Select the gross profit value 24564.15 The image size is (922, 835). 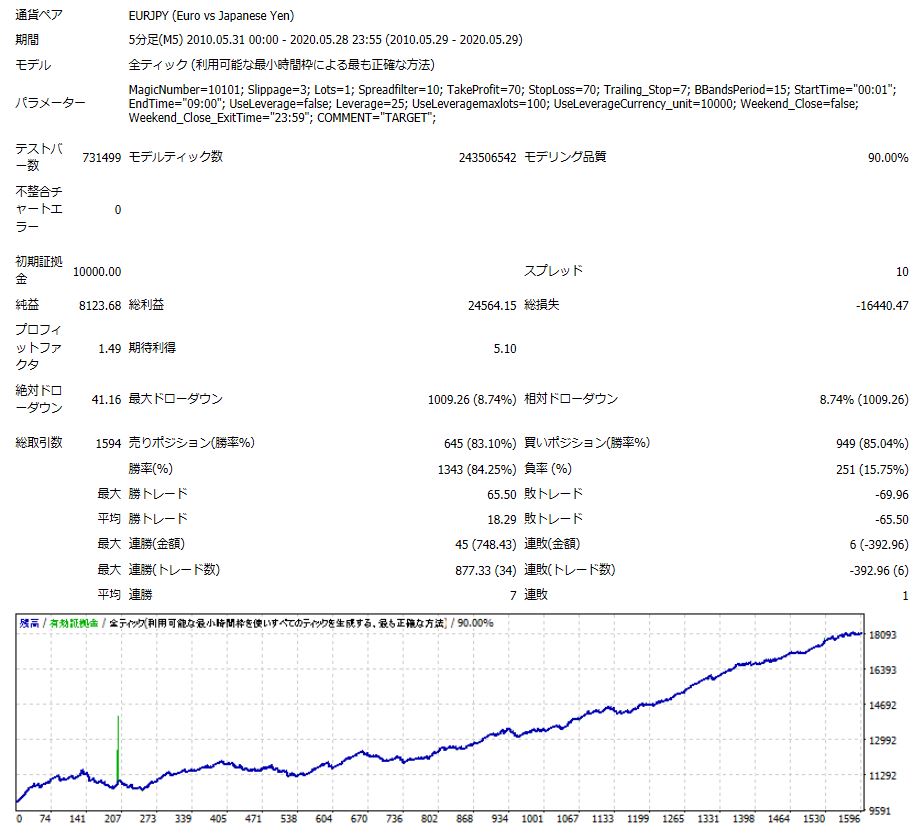492,306
